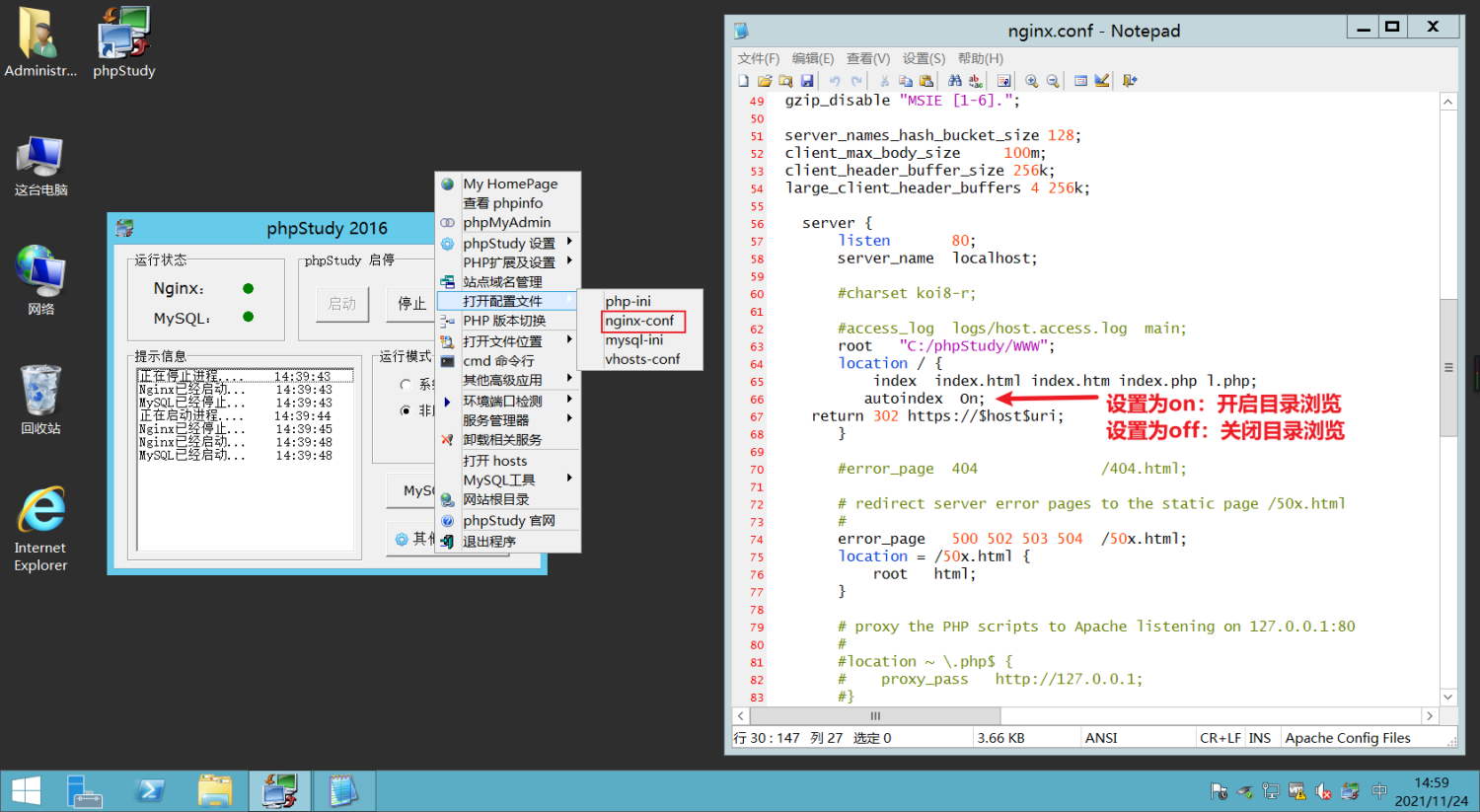
Task: Click 'CR+LF' in Notepad status bar
Action: (x=1221, y=738)
